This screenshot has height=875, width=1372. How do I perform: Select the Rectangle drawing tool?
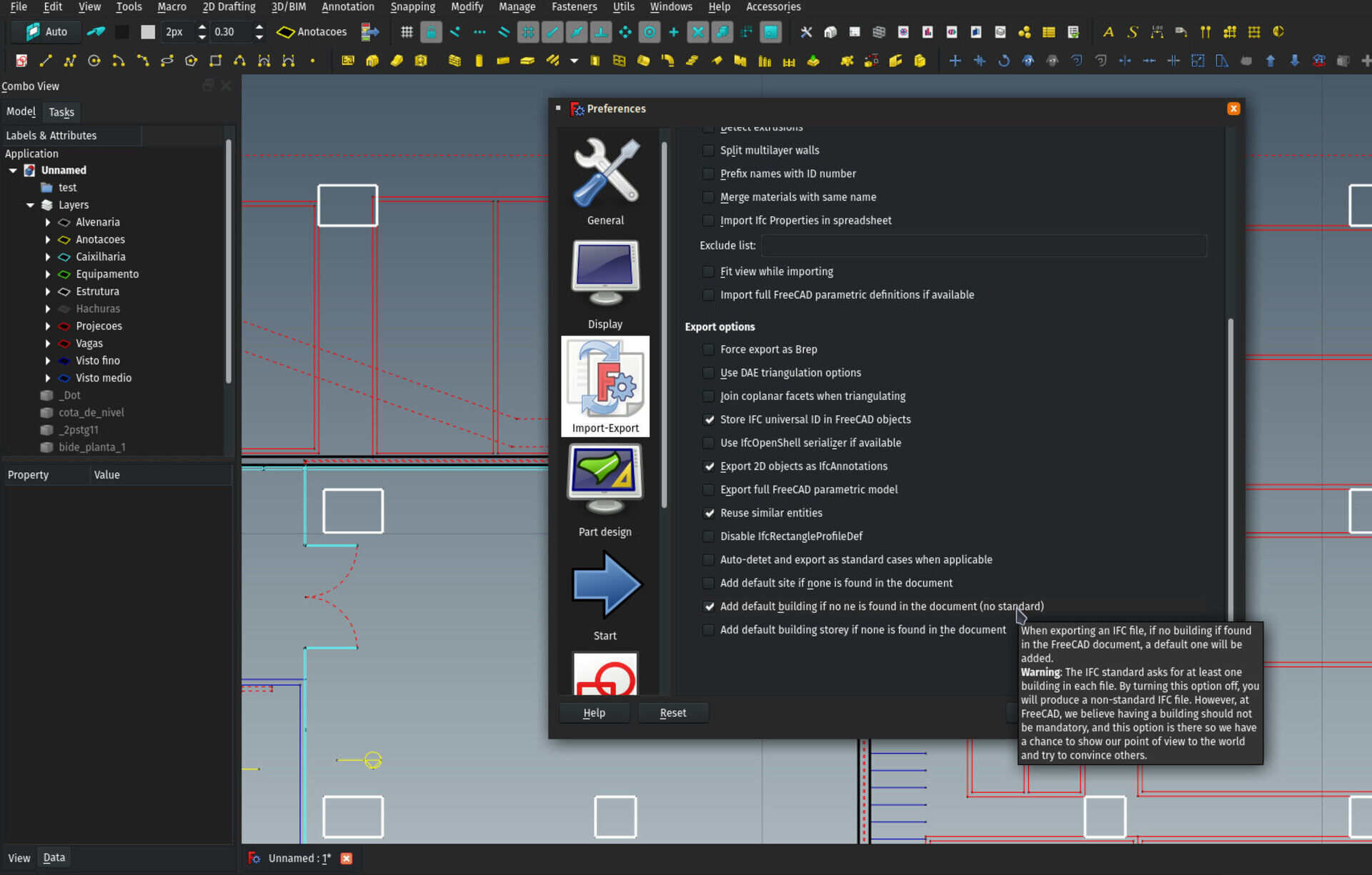pyautogui.click(x=215, y=61)
